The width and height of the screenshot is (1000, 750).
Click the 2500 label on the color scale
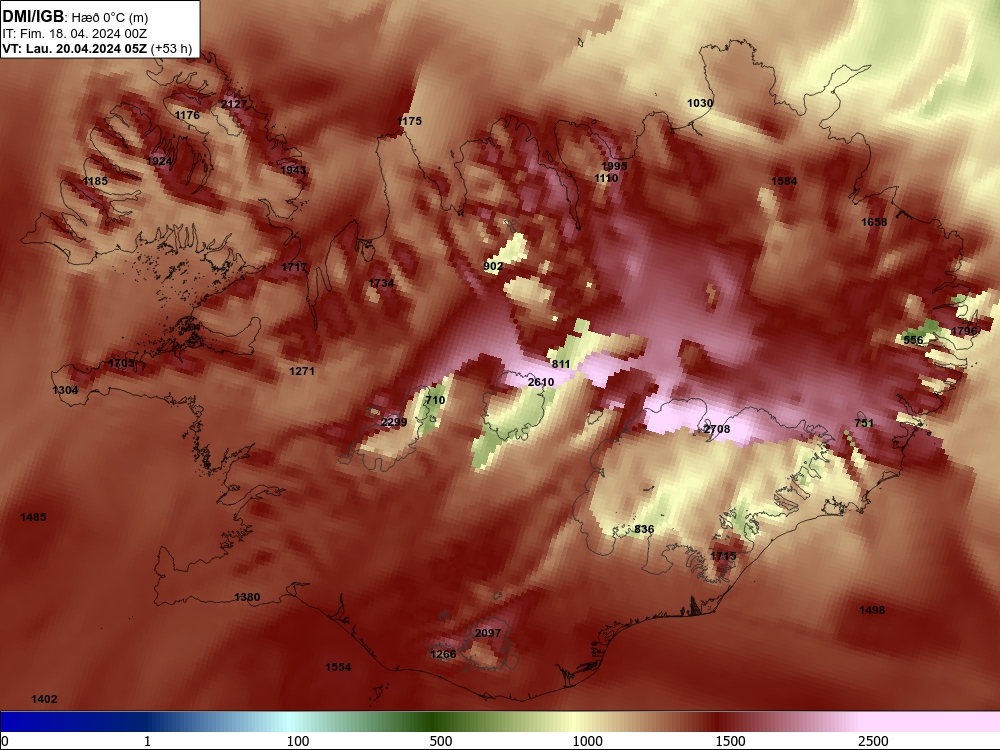click(873, 741)
